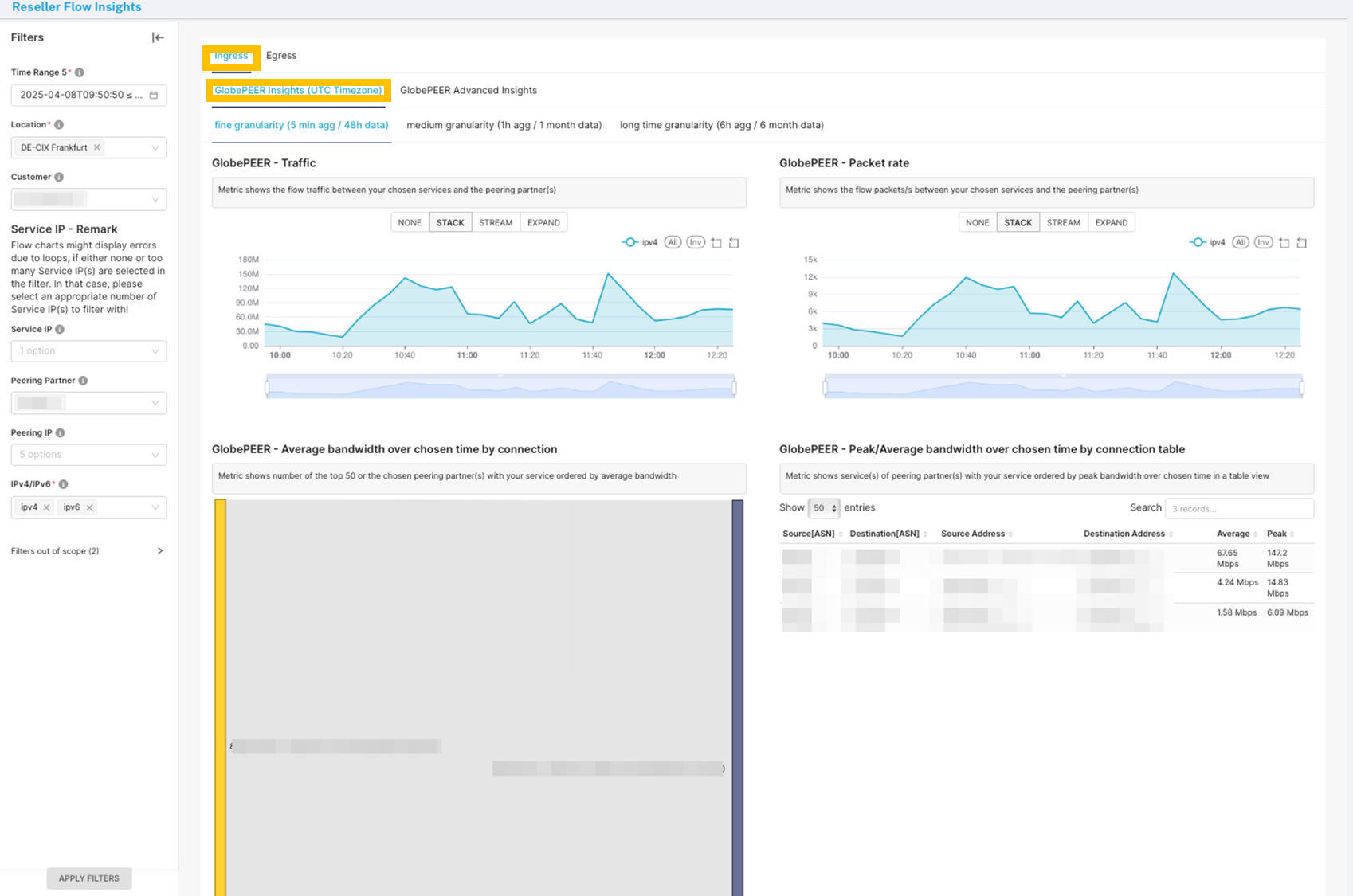Remove the ipv4 tag from the filter
Image resolution: width=1353 pixels, height=896 pixels.
(x=46, y=507)
